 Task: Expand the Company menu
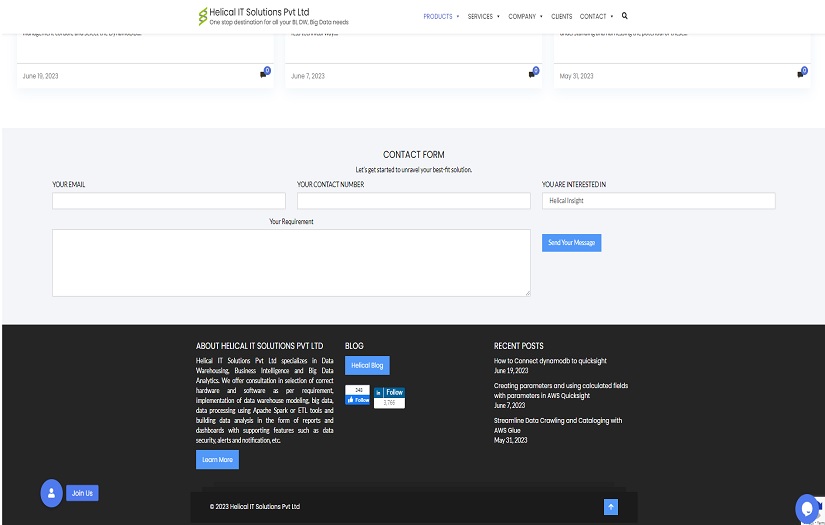(x=525, y=16)
